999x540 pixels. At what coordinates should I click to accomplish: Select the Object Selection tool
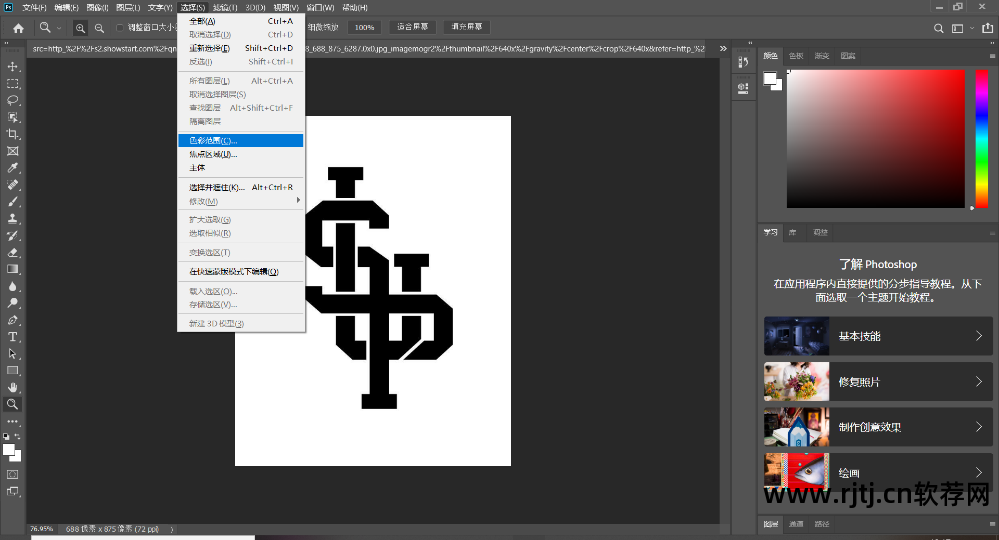click(x=13, y=118)
